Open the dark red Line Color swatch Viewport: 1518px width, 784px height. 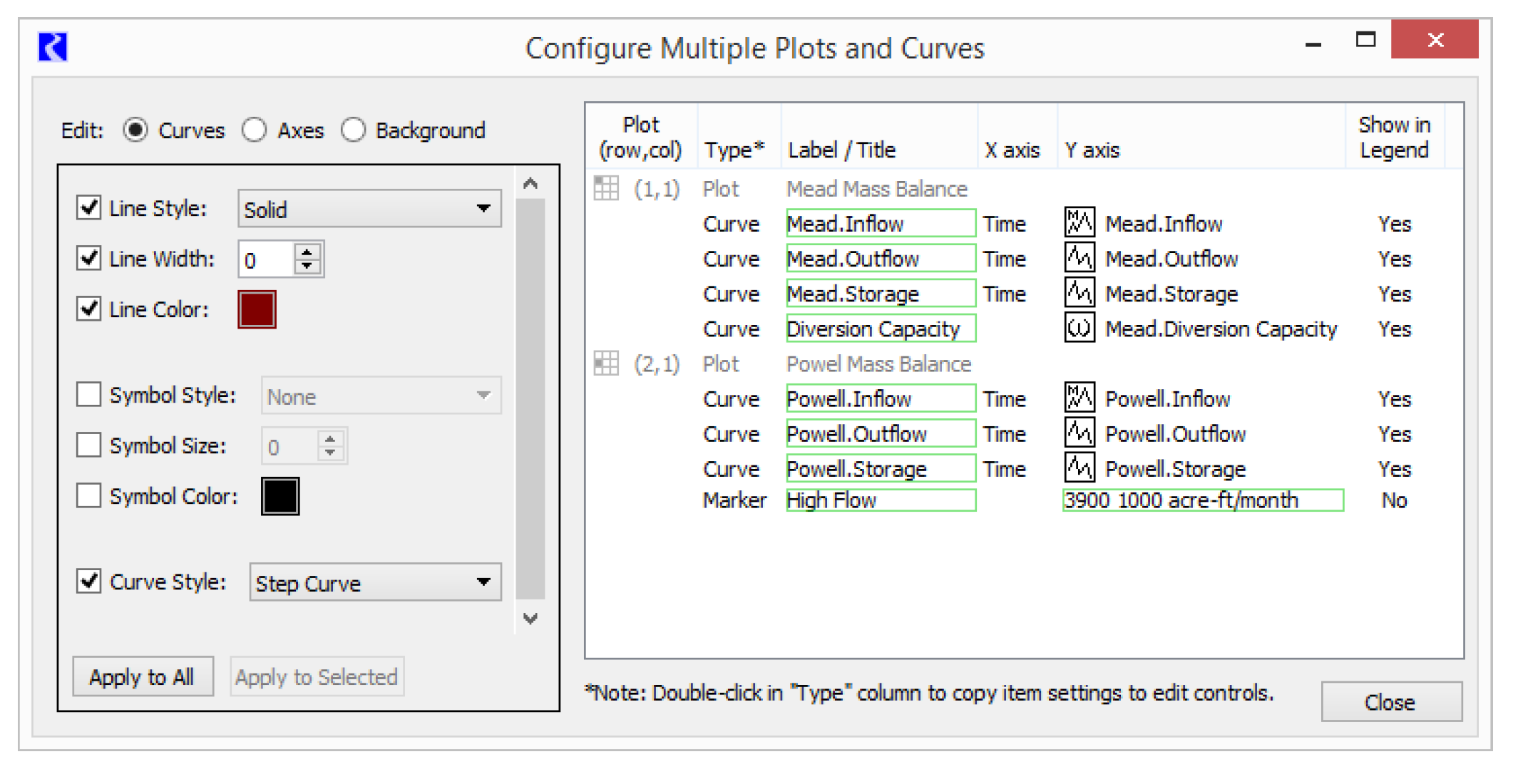click(257, 309)
